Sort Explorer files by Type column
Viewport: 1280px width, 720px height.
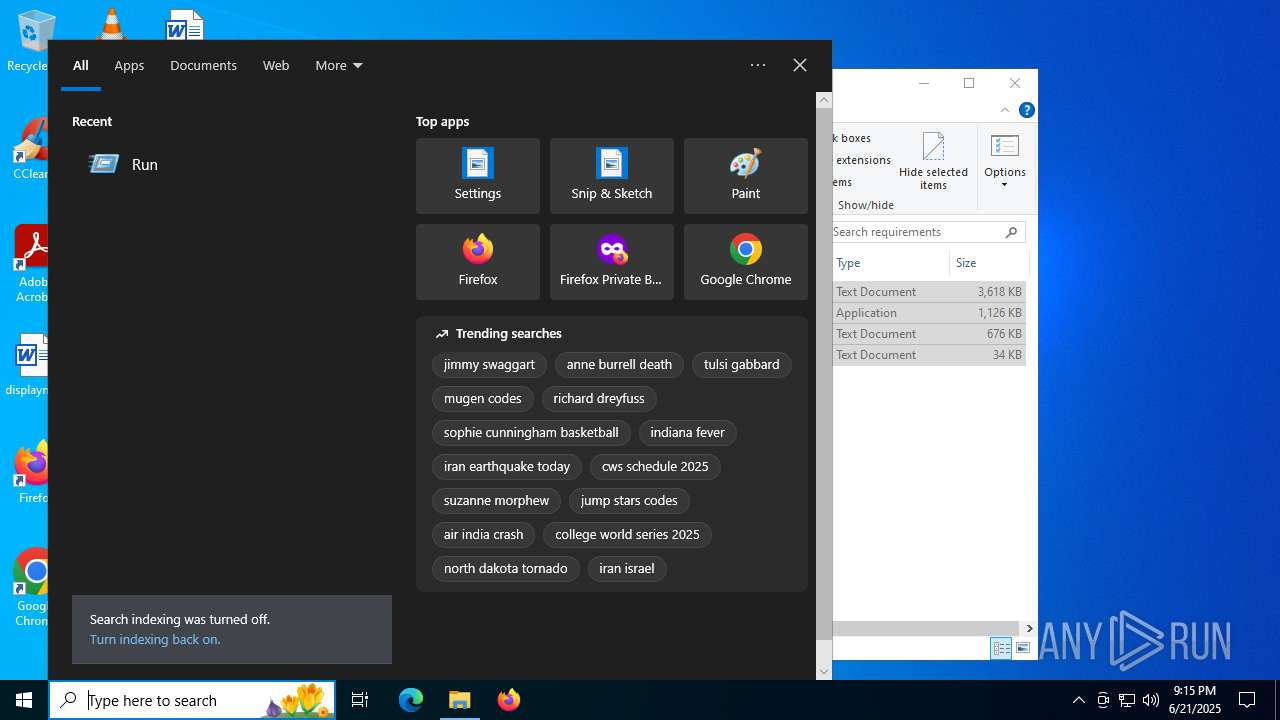coord(890,263)
